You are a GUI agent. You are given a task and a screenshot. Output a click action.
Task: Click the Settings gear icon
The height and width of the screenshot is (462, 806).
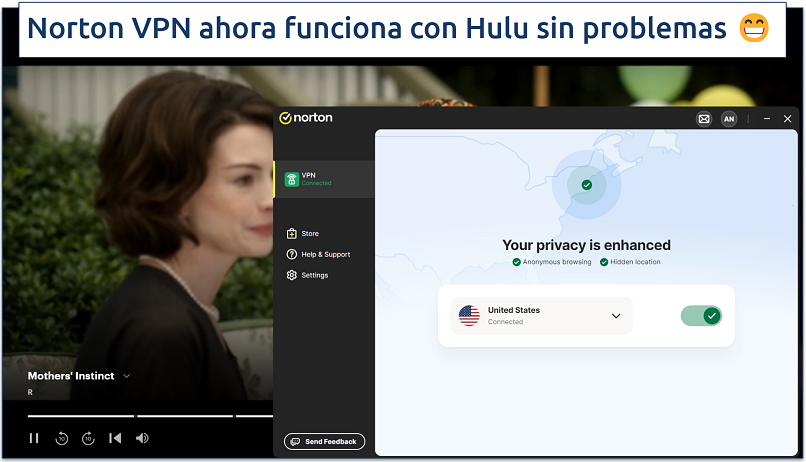click(x=291, y=275)
